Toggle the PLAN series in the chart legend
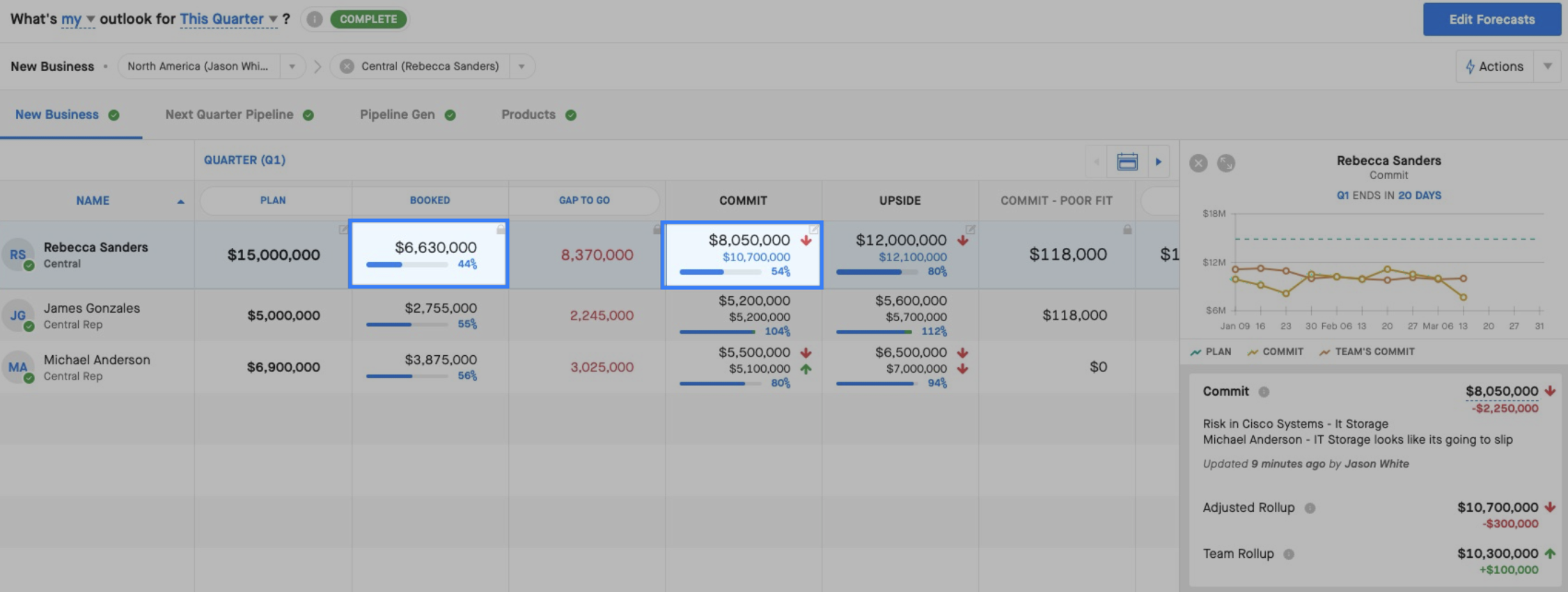The width and height of the screenshot is (1568, 592). point(1211,352)
